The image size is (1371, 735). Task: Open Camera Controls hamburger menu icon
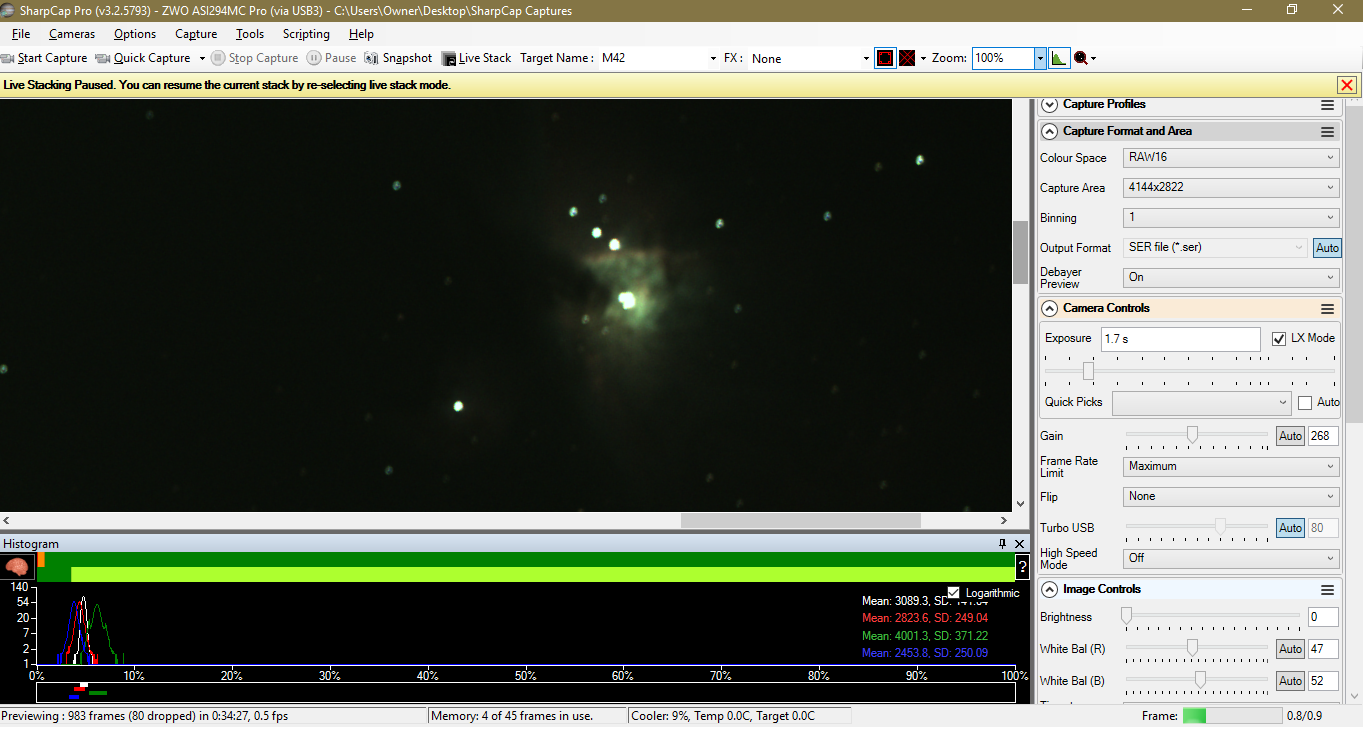[1327, 309]
